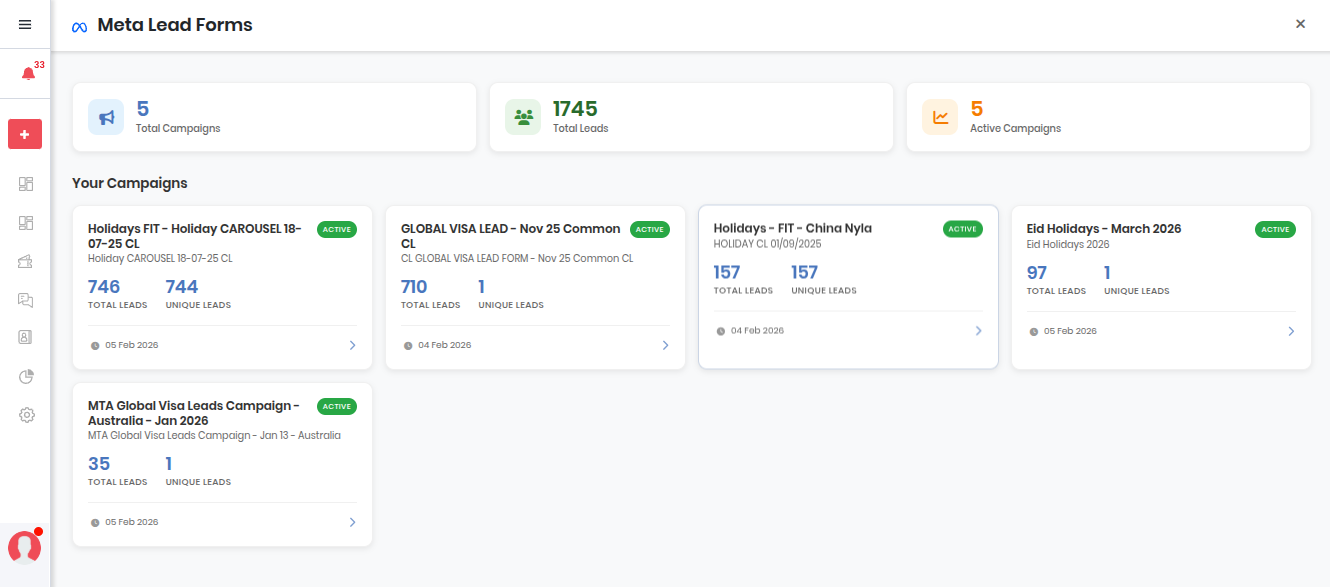Image resolution: width=1330 pixels, height=587 pixels.
Task: Click the ACTIVE badge on GLOBAL VISA LEAD
Action: point(650,229)
